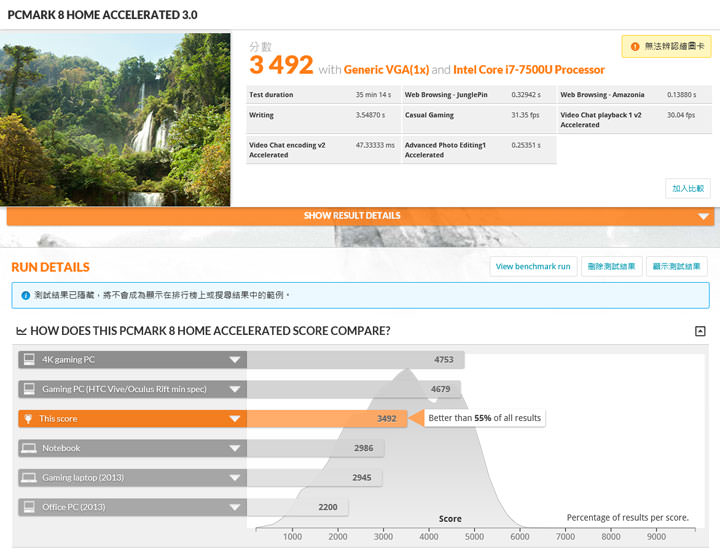Open the Intel Core i7-7500U Processor link
720x555 pixels.
528,70
